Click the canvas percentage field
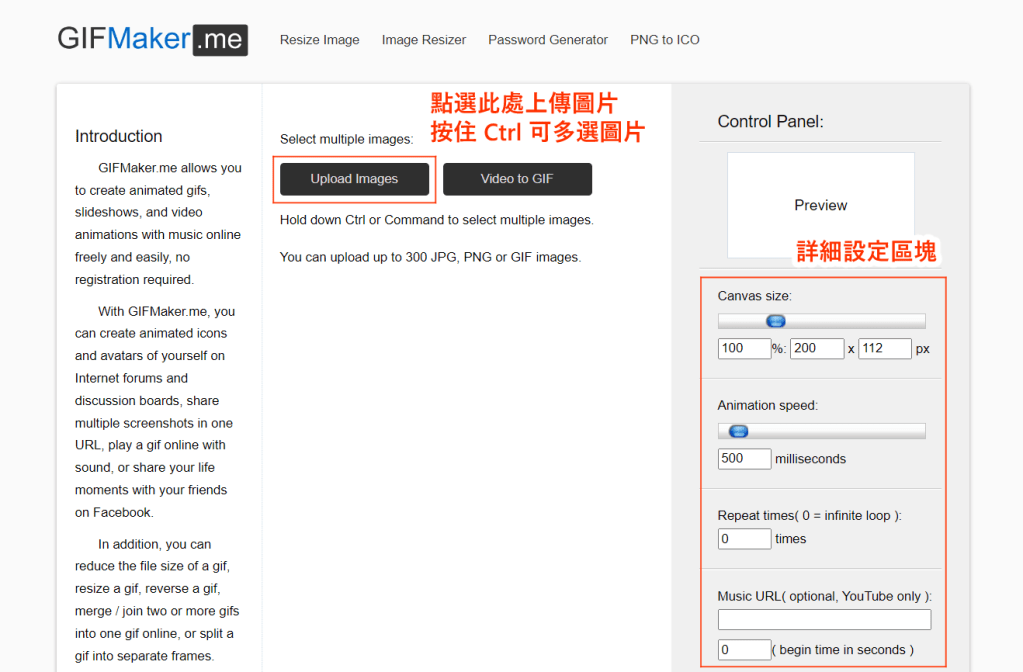This screenshot has height=672, width=1023. 744,349
